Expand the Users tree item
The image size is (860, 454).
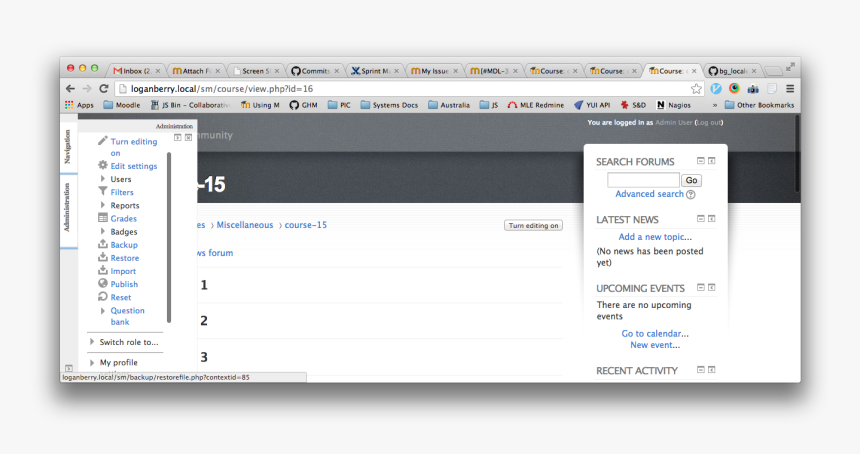pyautogui.click(x=103, y=179)
